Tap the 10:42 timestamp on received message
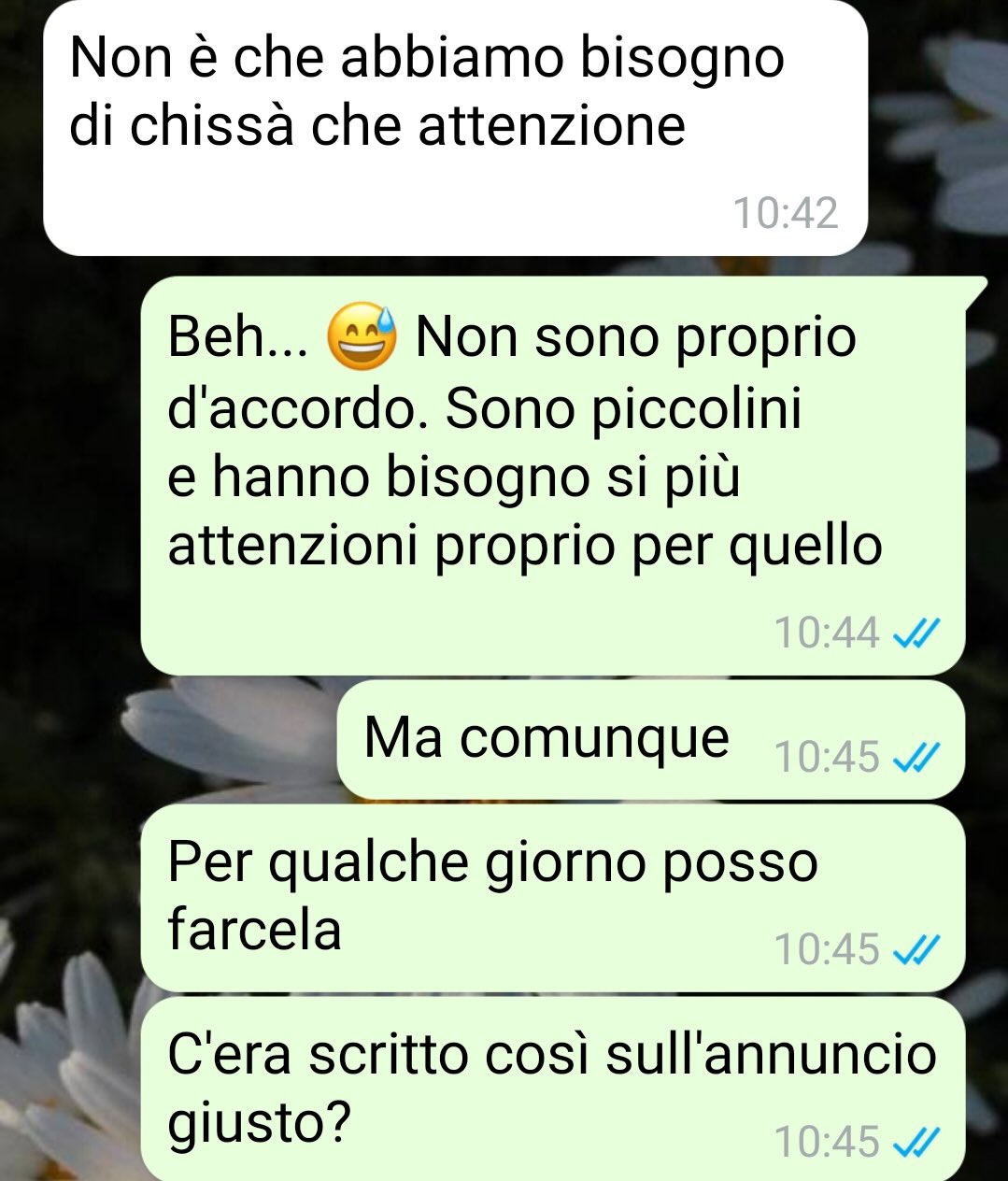 coord(786,213)
